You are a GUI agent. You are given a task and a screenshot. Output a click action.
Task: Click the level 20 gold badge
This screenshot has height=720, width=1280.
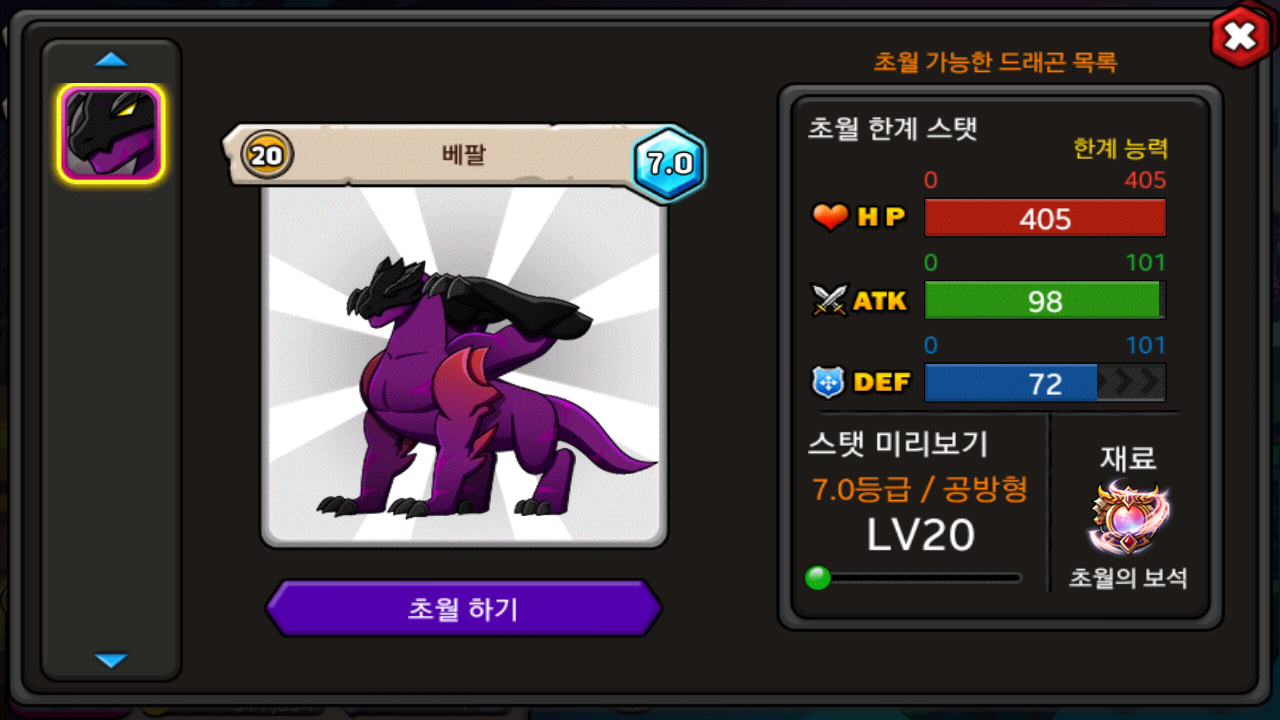(x=268, y=155)
